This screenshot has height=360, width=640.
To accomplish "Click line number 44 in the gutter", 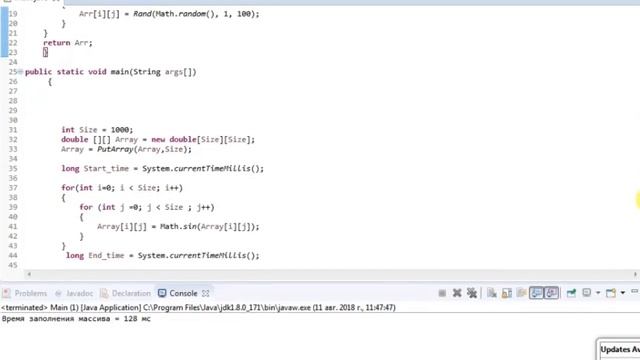I will pyautogui.click(x=13, y=256).
